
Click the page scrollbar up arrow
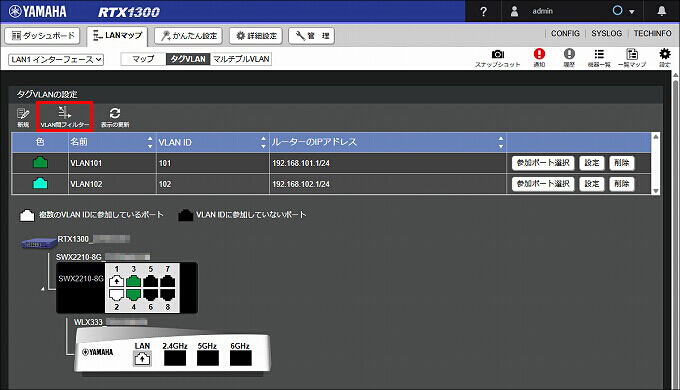tap(676, 75)
